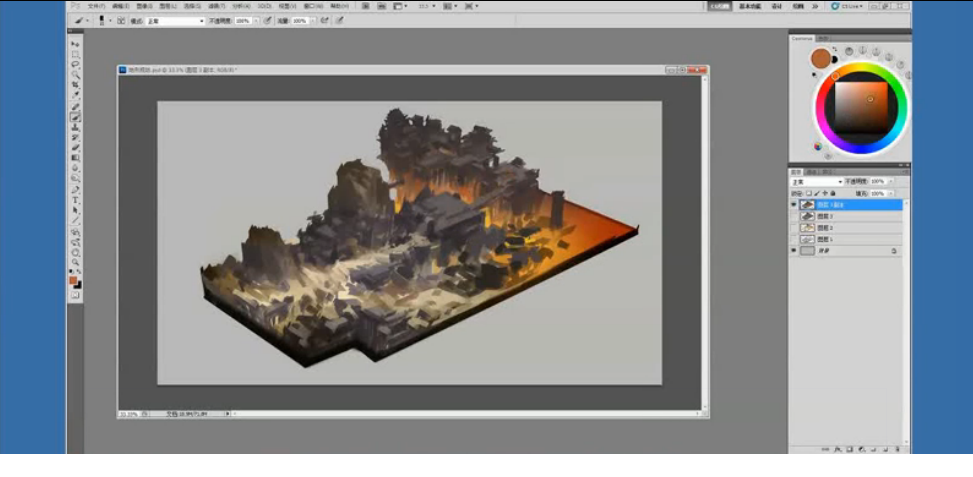Select the Gradient tool

(76, 158)
